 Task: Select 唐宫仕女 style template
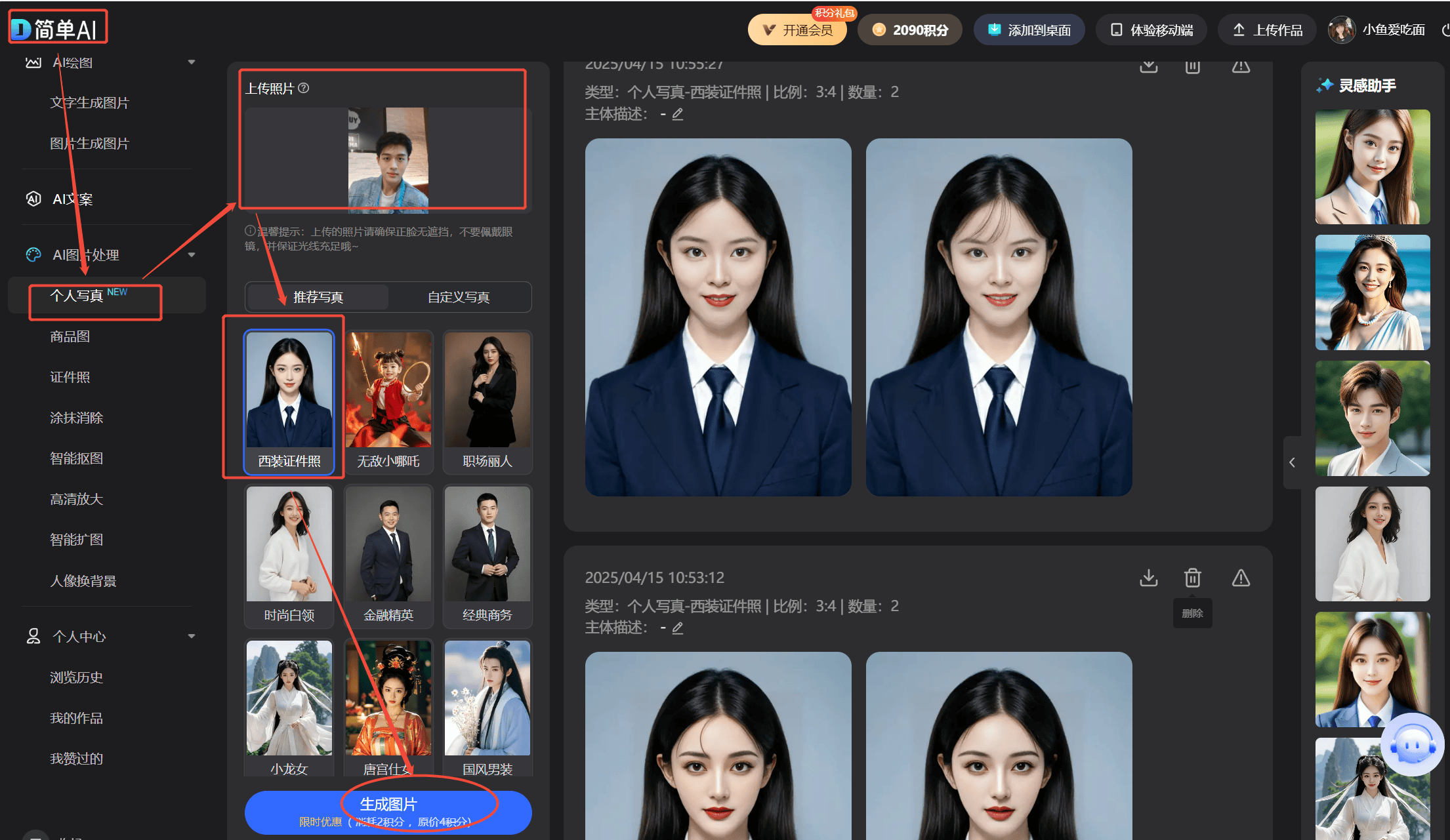coord(388,708)
